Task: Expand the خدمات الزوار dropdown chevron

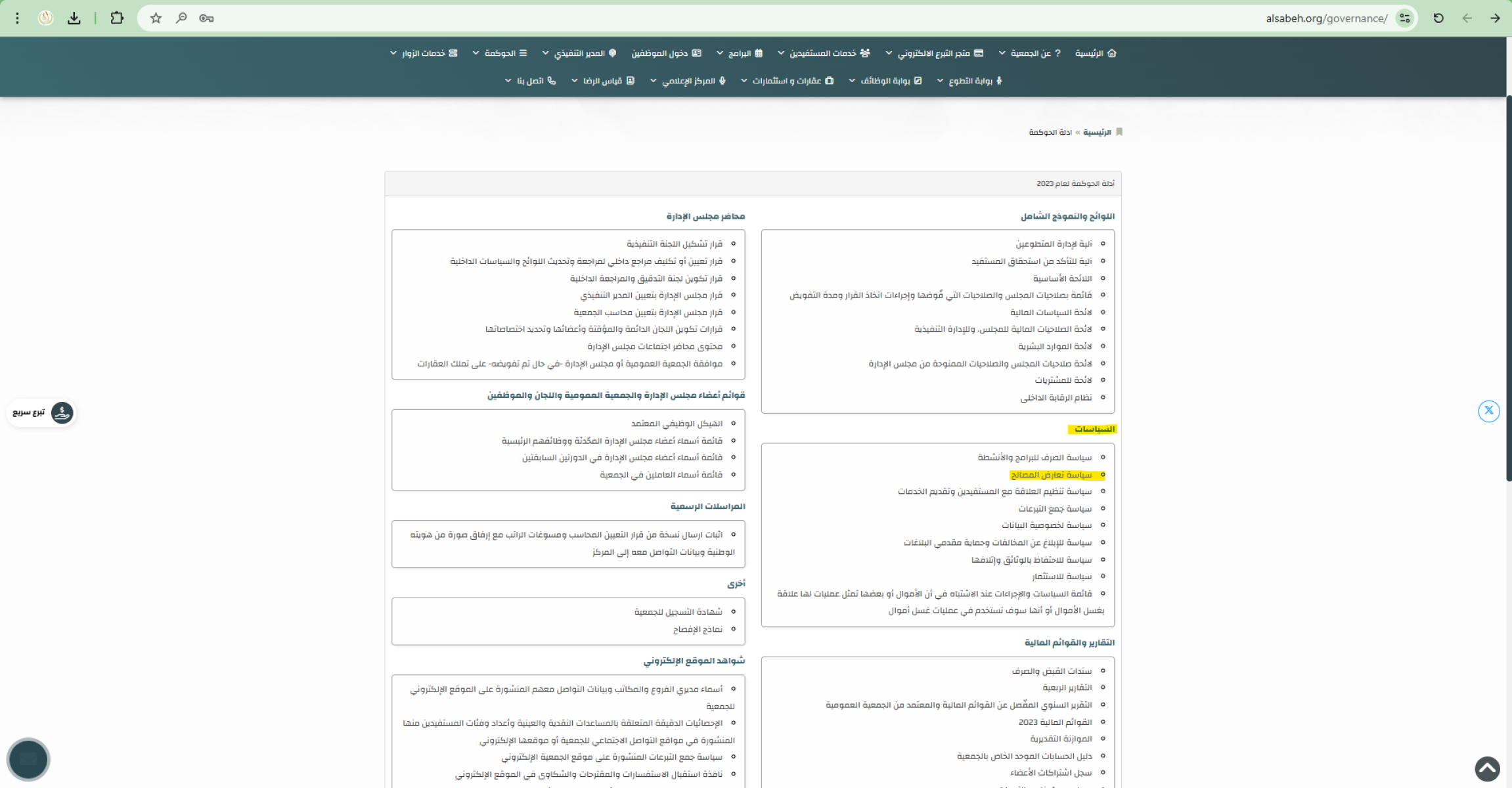Action: click(393, 53)
